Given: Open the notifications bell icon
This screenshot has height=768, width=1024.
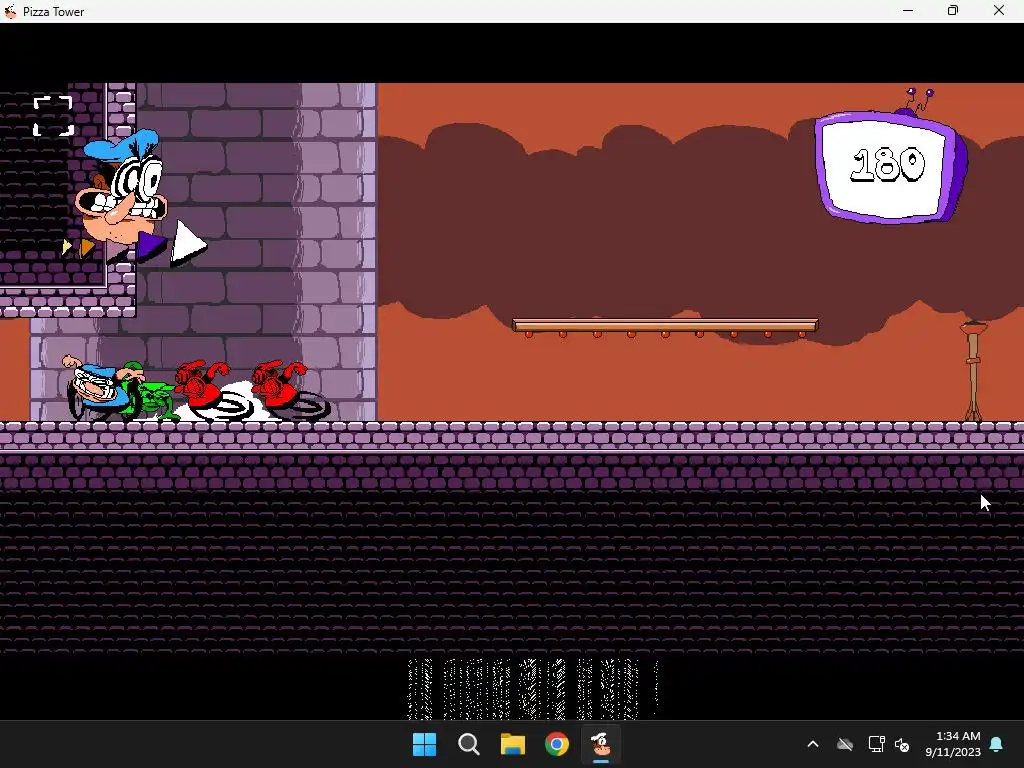Looking at the screenshot, I should point(997,744).
